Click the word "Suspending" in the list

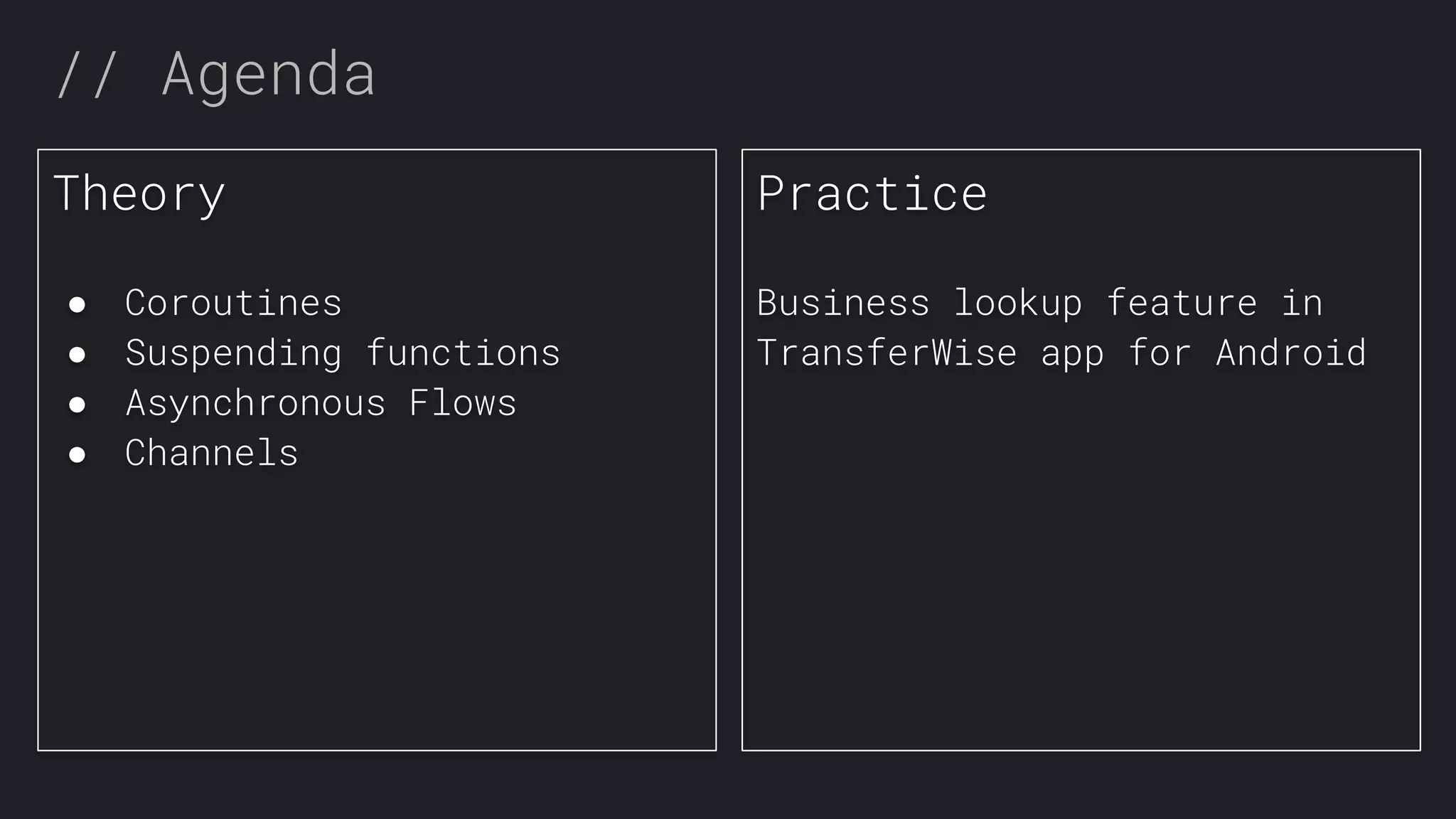click(x=233, y=353)
